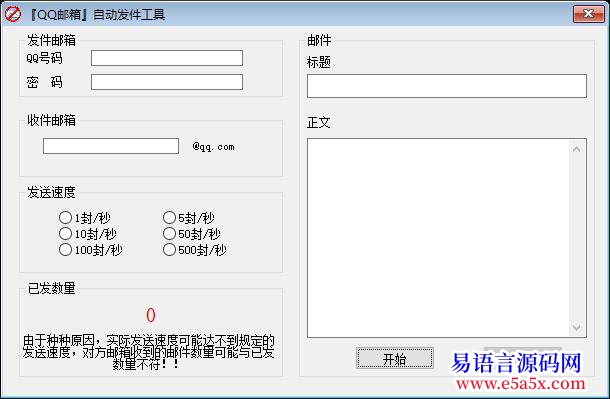The height and width of the screenshot is (399, 610).
Task: Click the 正文 label
Action: tap(319, 123)
